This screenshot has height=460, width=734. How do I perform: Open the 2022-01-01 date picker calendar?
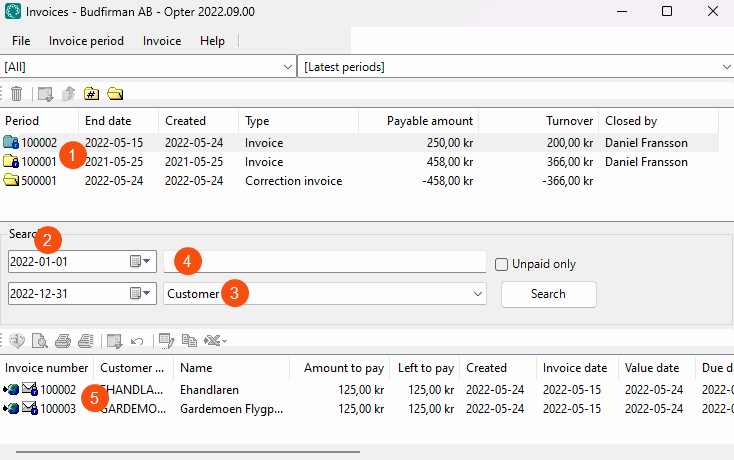point(140,262)
